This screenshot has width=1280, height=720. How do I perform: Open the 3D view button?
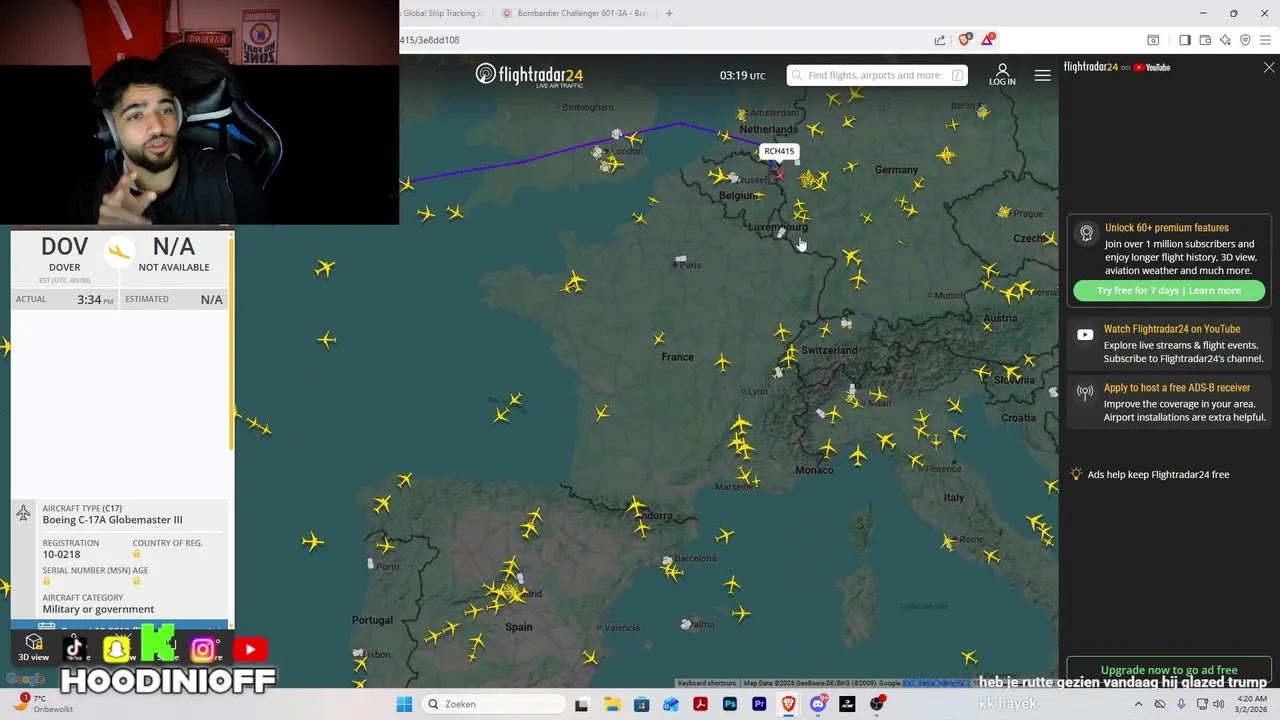[x=33, y=647]
